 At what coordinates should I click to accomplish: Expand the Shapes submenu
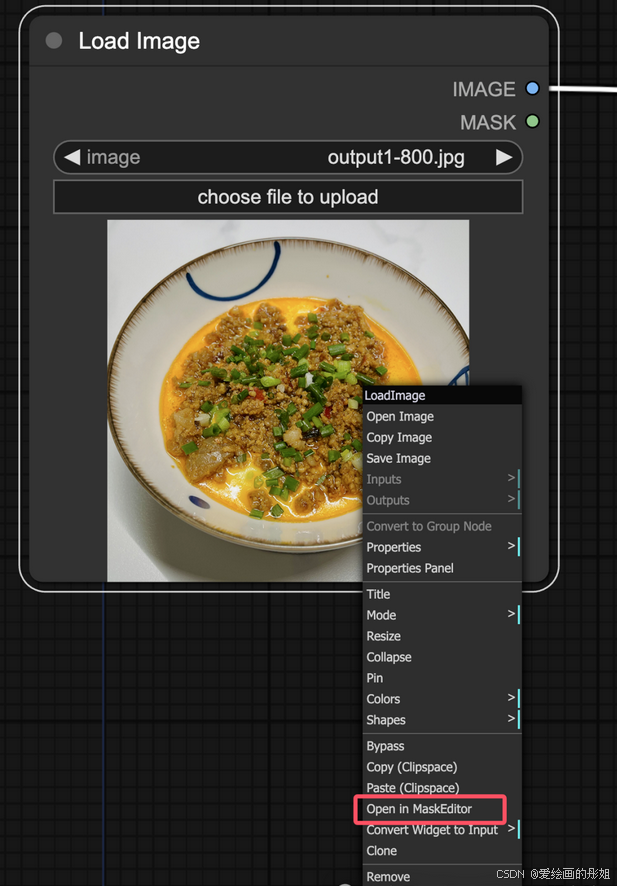441,719
